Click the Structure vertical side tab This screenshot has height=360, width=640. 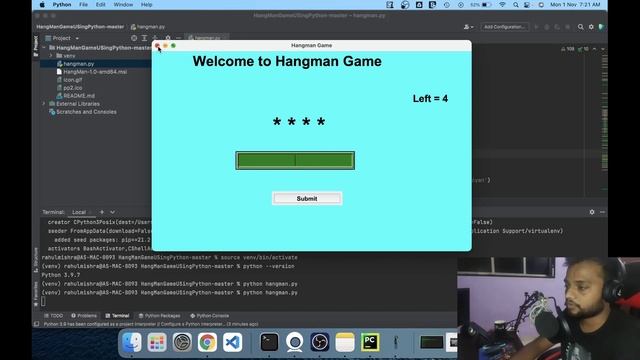pyautogui.click(x=36, y=260)
